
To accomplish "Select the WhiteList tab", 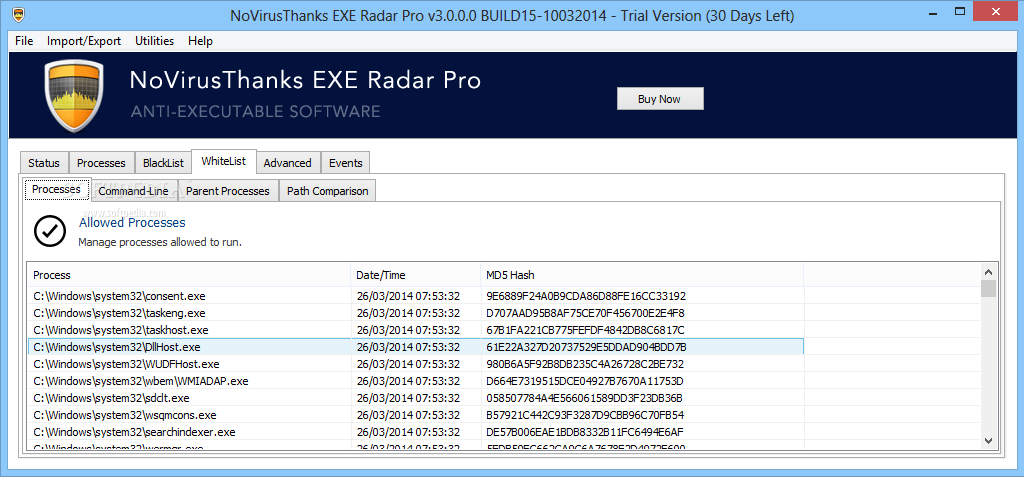I will click(x=223, y=161).
